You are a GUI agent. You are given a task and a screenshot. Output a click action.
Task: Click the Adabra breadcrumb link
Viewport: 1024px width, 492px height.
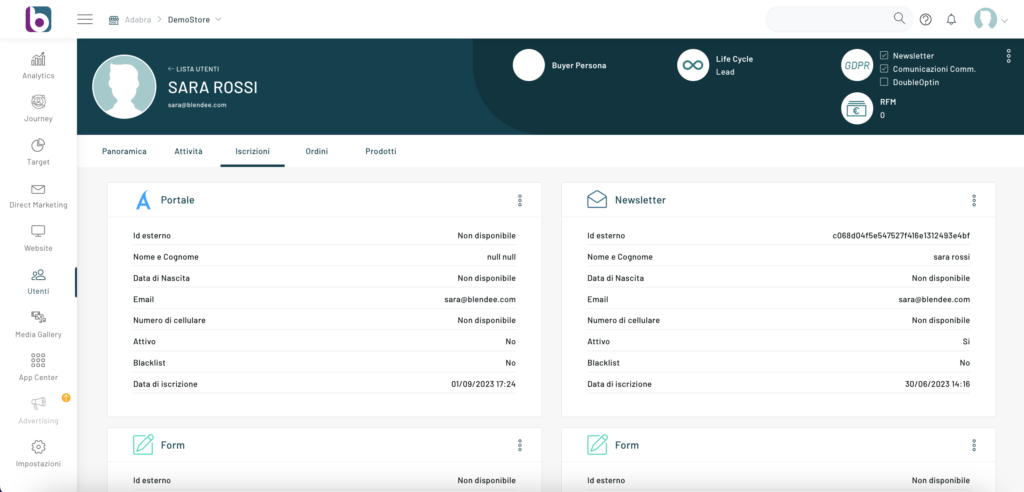[x=139, y=19]
